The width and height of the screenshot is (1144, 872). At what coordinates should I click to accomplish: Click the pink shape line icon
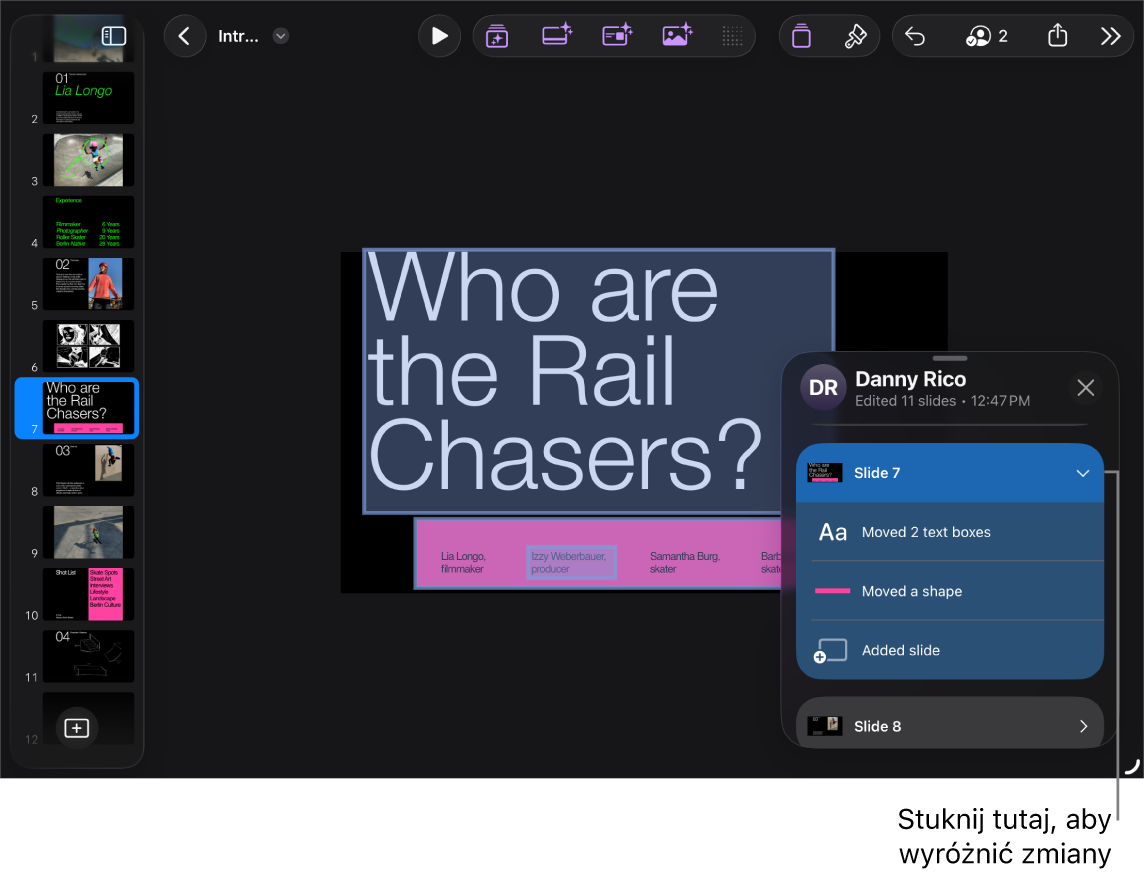tap(832, 591)
